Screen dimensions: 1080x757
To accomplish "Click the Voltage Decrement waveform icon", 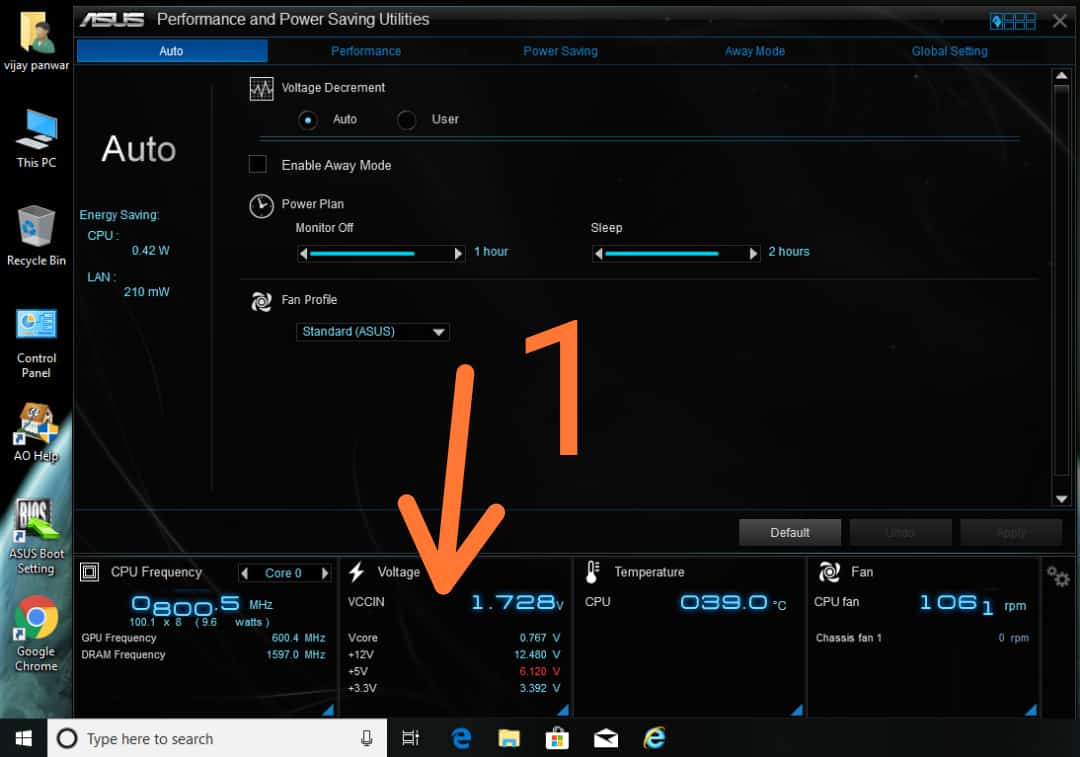I will tap(261, 89).
